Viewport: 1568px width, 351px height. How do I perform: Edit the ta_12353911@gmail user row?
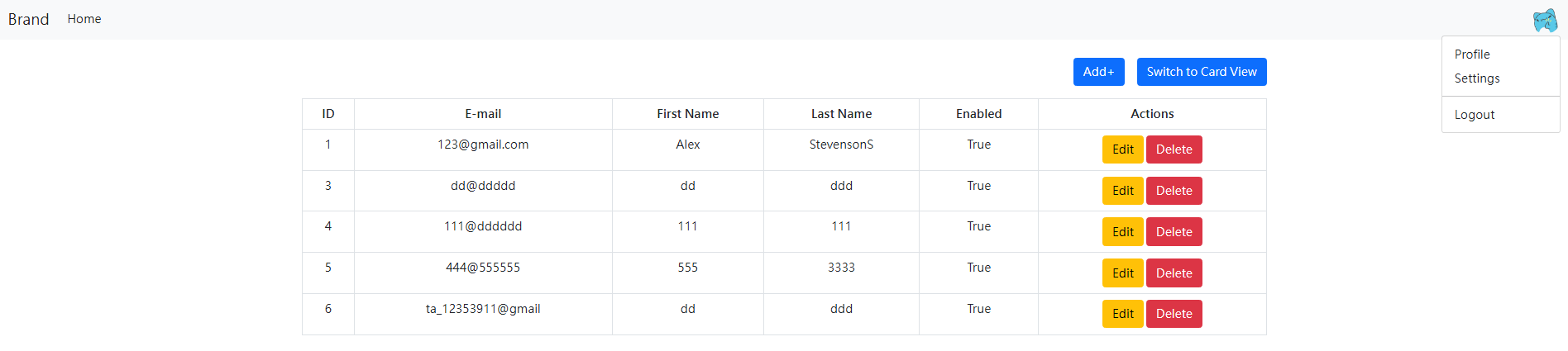coord(1122,314)
